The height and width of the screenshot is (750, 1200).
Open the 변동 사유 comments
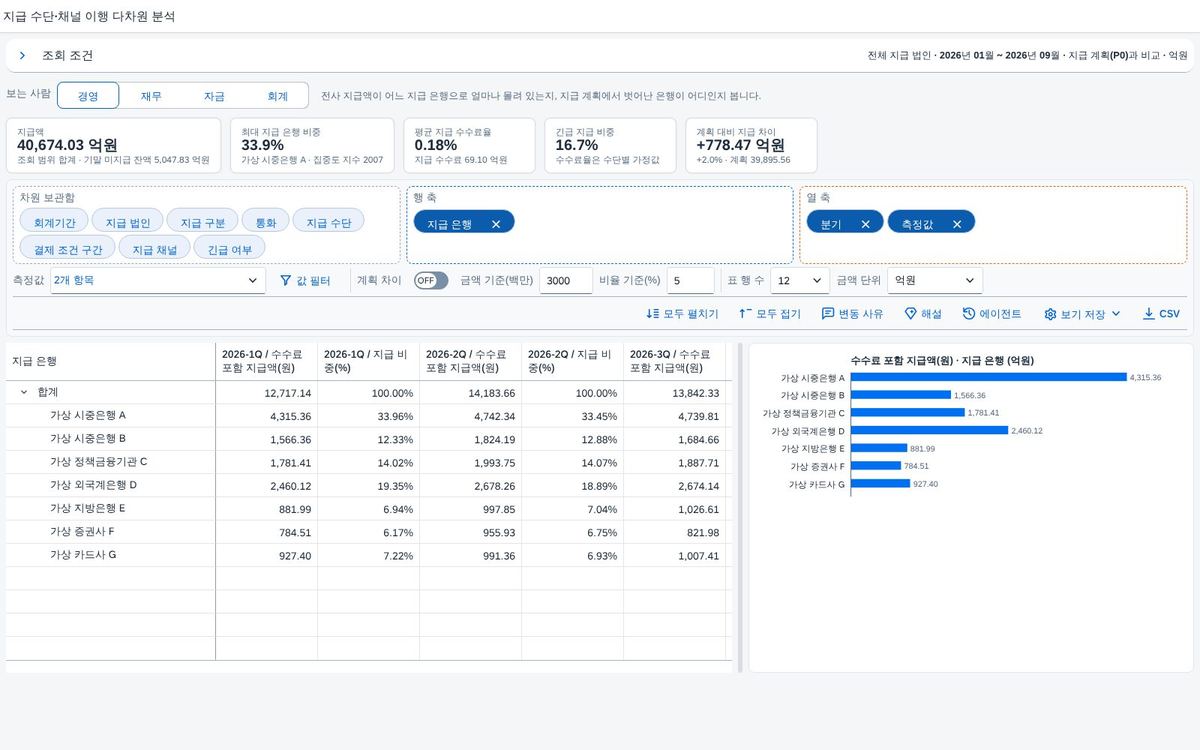coord(852,314)
